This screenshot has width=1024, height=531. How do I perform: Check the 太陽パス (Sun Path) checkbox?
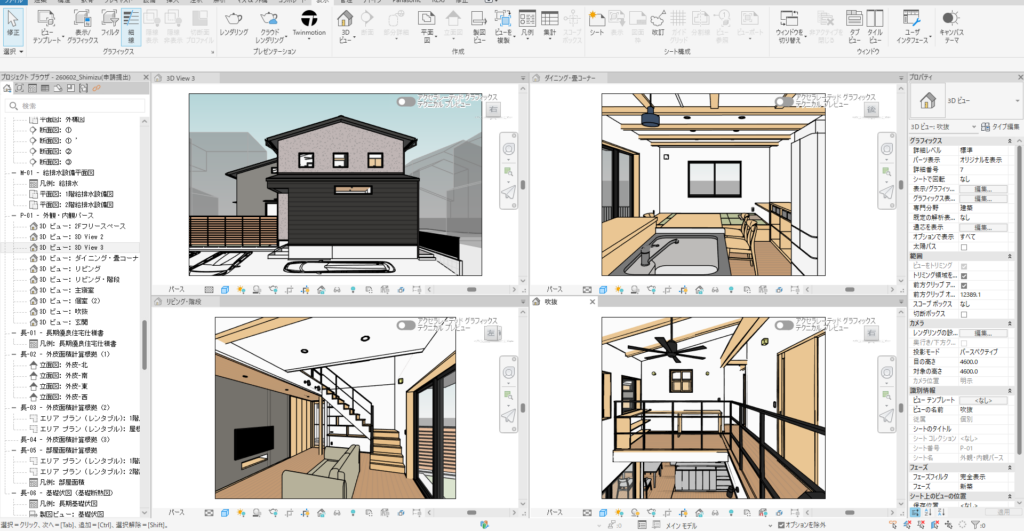point(964,247)
